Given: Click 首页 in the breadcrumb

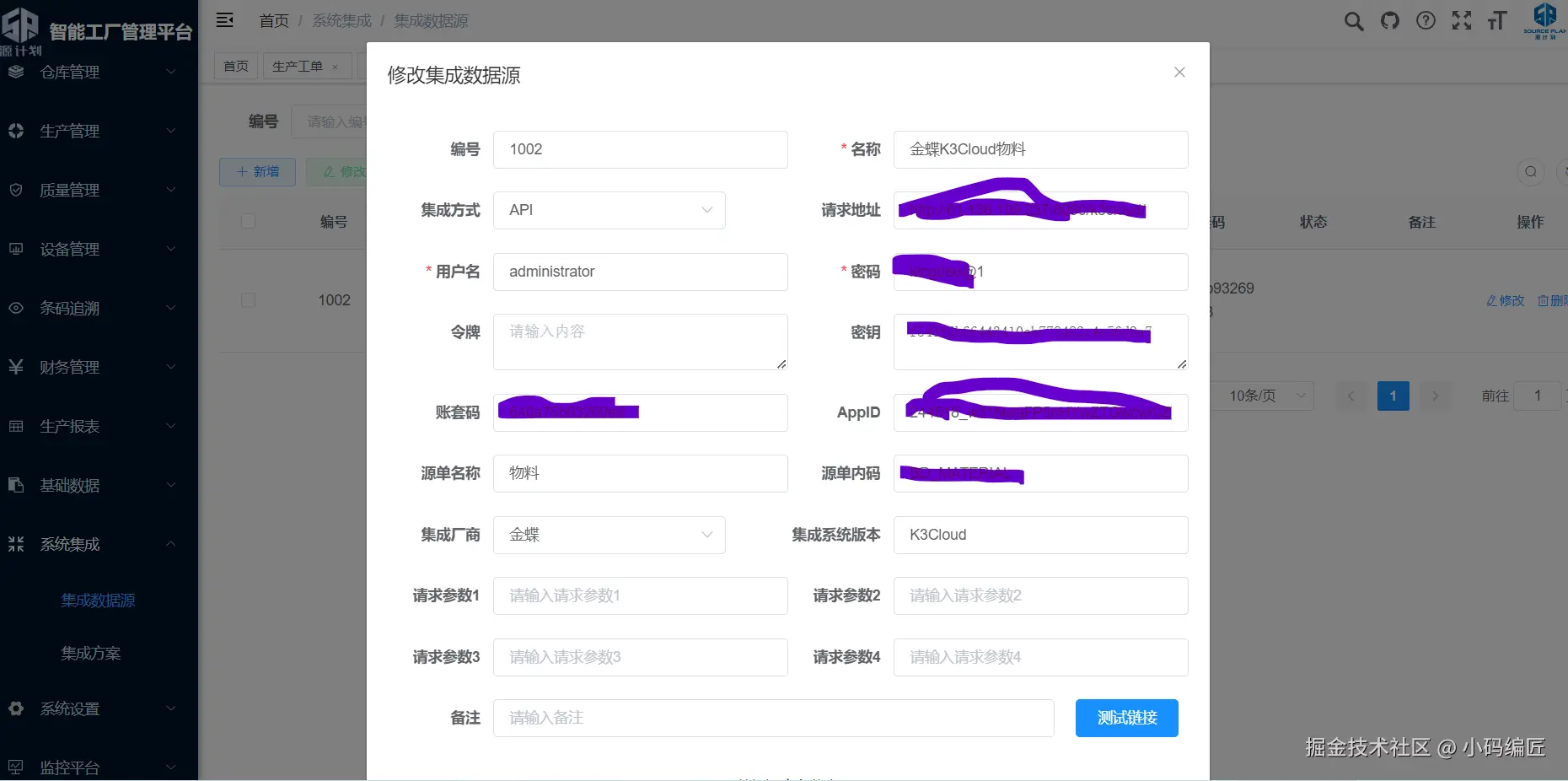Looking at the screenshot, I should (x=274, y=21).
